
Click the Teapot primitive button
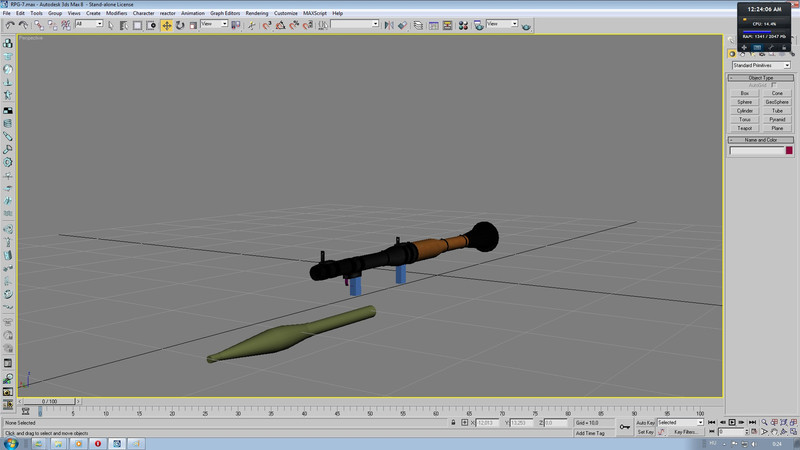coord(744,128)
